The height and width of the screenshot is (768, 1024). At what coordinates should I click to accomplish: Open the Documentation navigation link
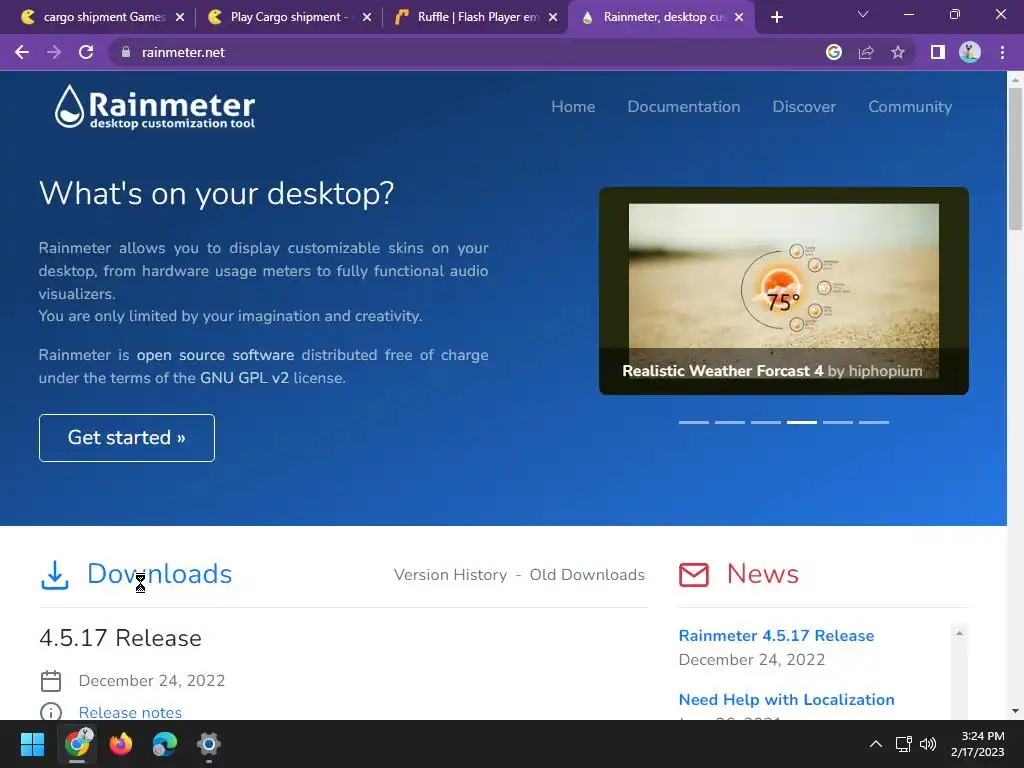684,106
